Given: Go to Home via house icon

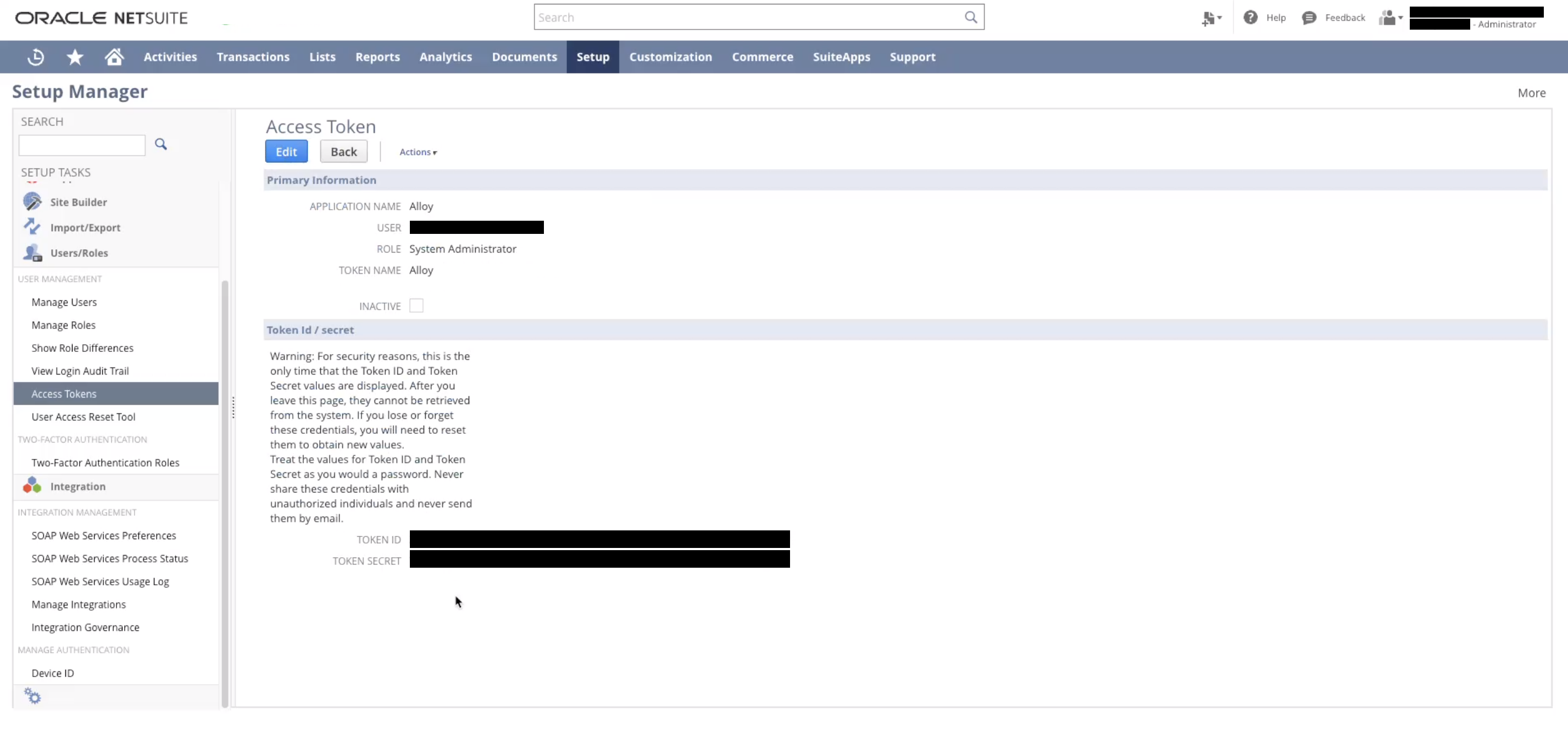Looking at the screenshot, I should [x=114, y=57].
